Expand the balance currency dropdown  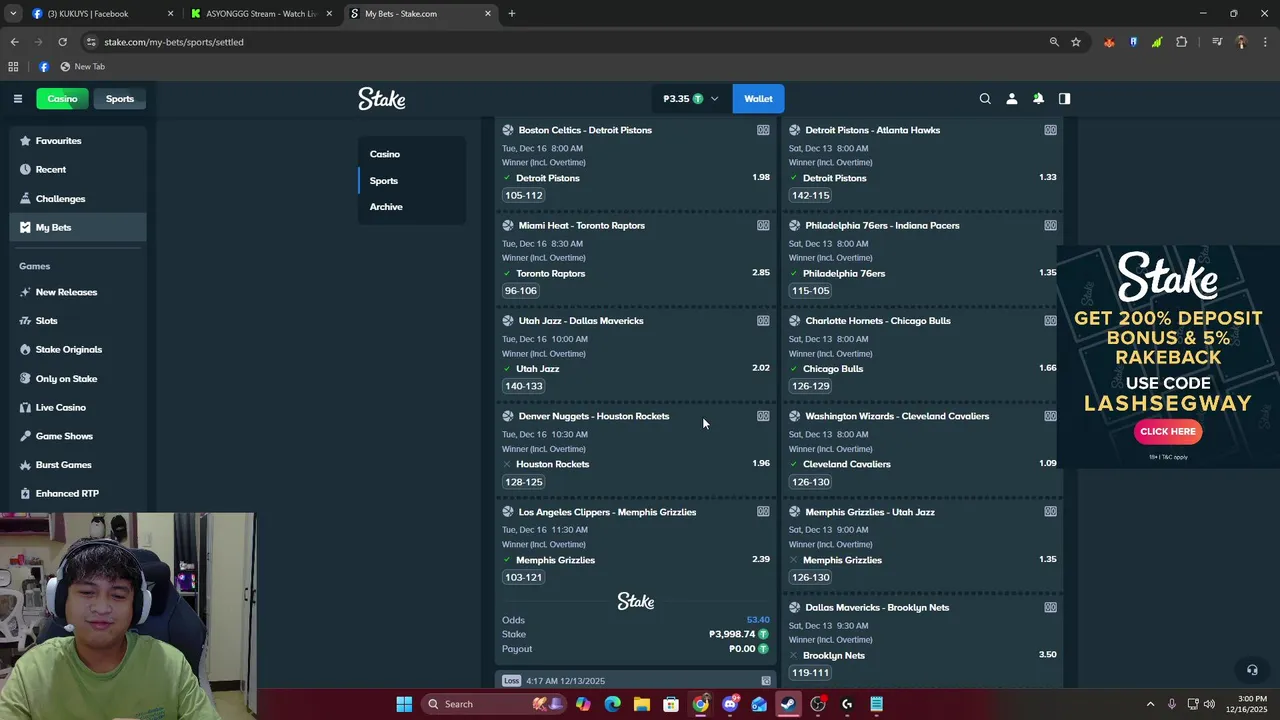tap(714, 99)
